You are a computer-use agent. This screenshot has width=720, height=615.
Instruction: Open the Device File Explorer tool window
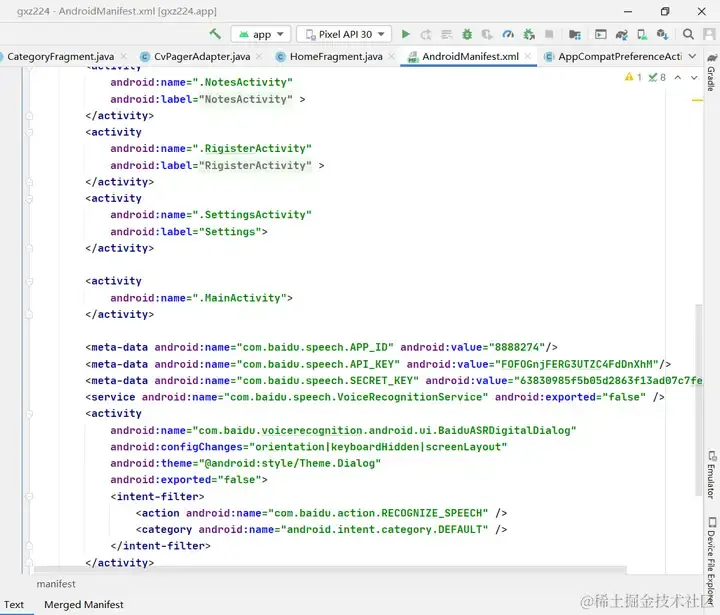[x=711, y=563]
